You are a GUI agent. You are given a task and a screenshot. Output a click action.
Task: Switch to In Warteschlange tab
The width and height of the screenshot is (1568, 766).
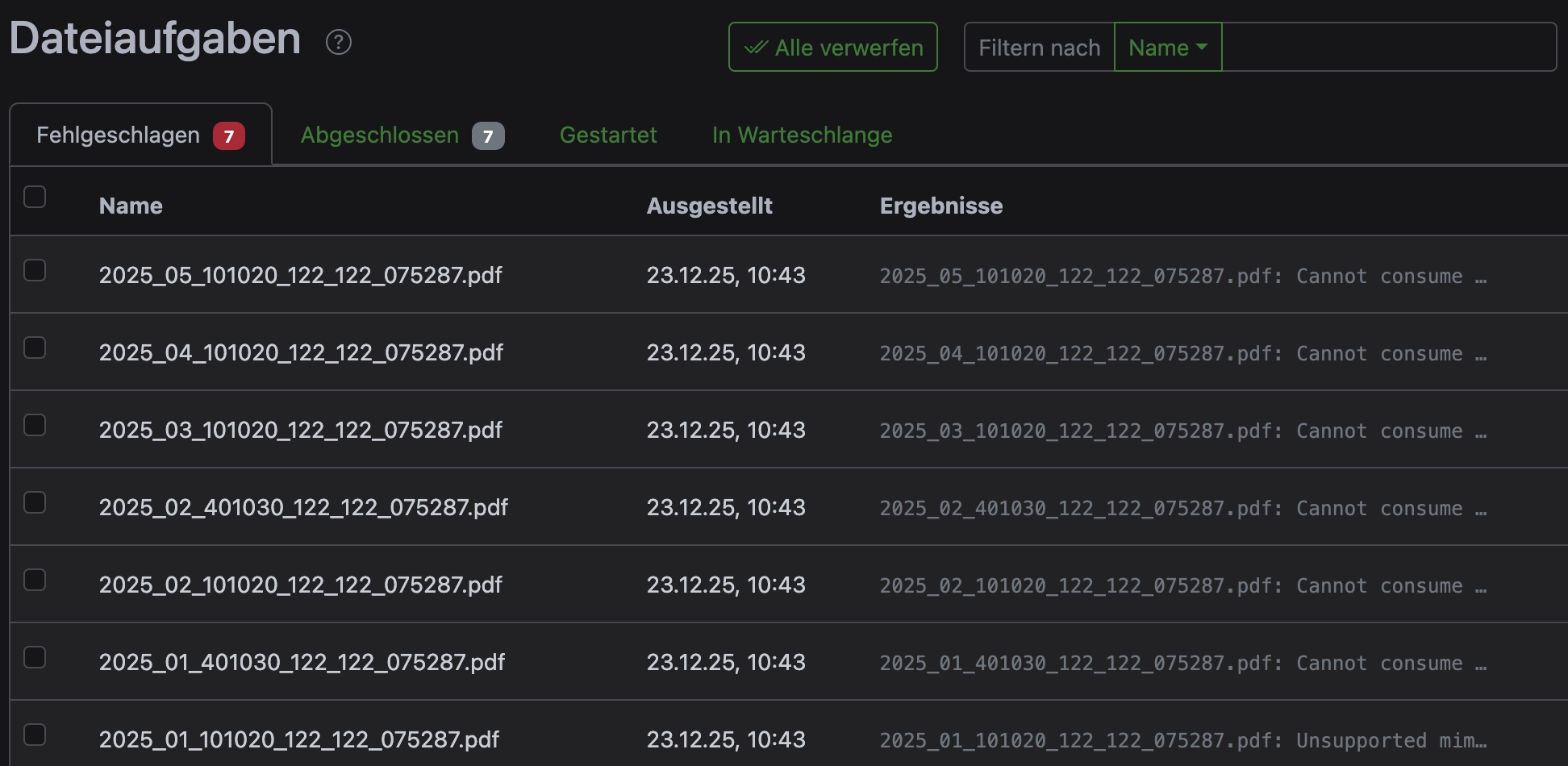coord(802,135)
